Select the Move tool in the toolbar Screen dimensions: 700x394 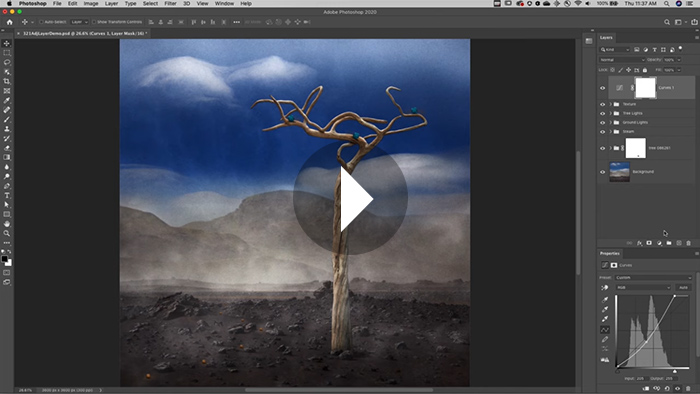7,43
